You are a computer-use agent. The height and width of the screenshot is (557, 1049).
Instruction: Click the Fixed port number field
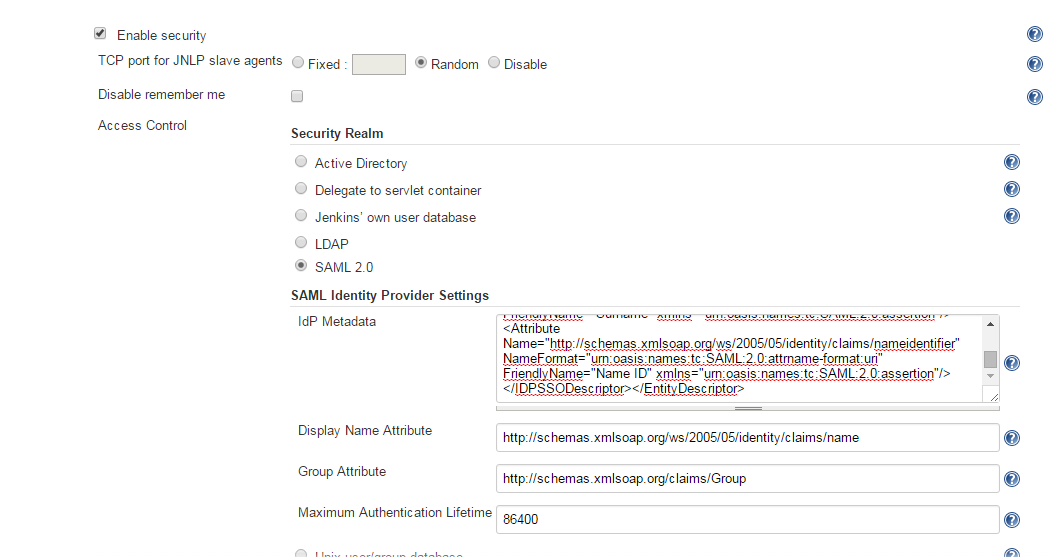(379, 64)
